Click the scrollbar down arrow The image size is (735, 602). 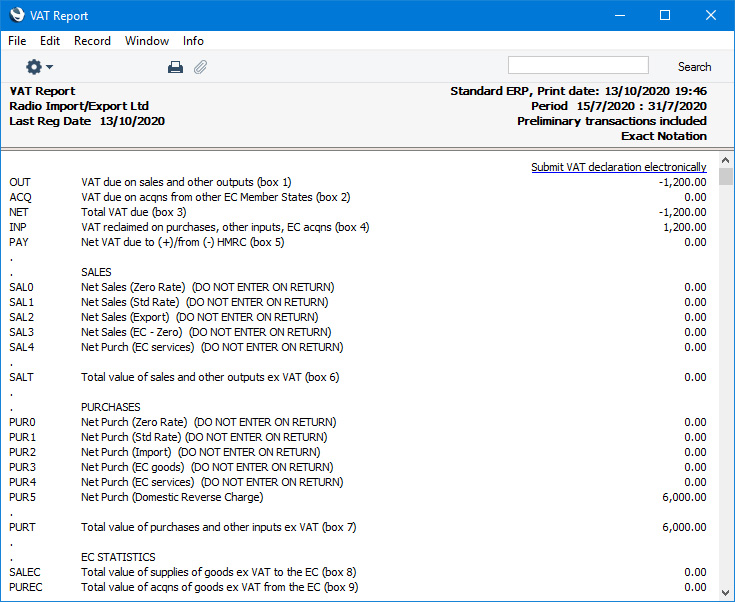(726, 593)
